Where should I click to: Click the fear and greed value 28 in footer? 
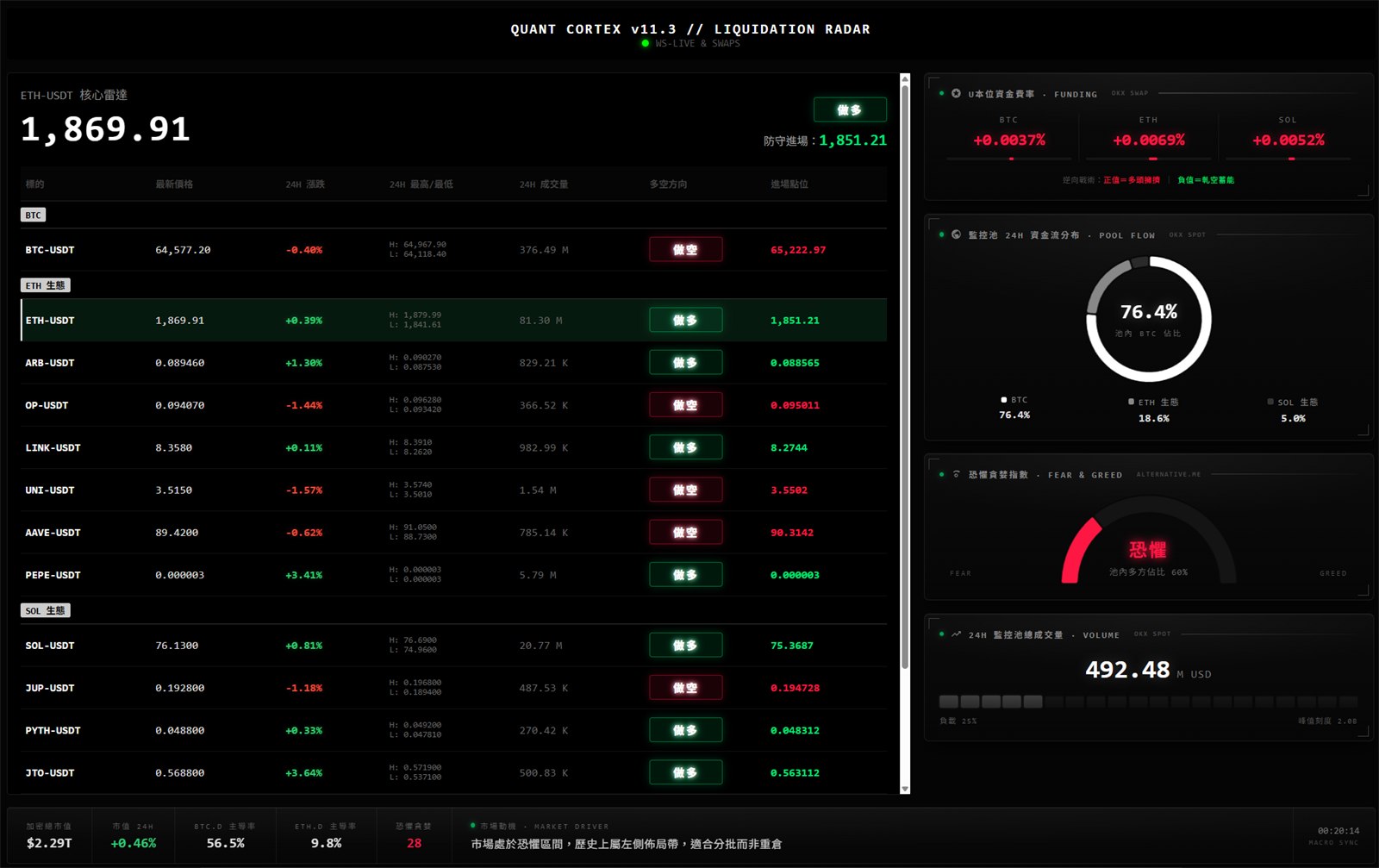(415, 843)
